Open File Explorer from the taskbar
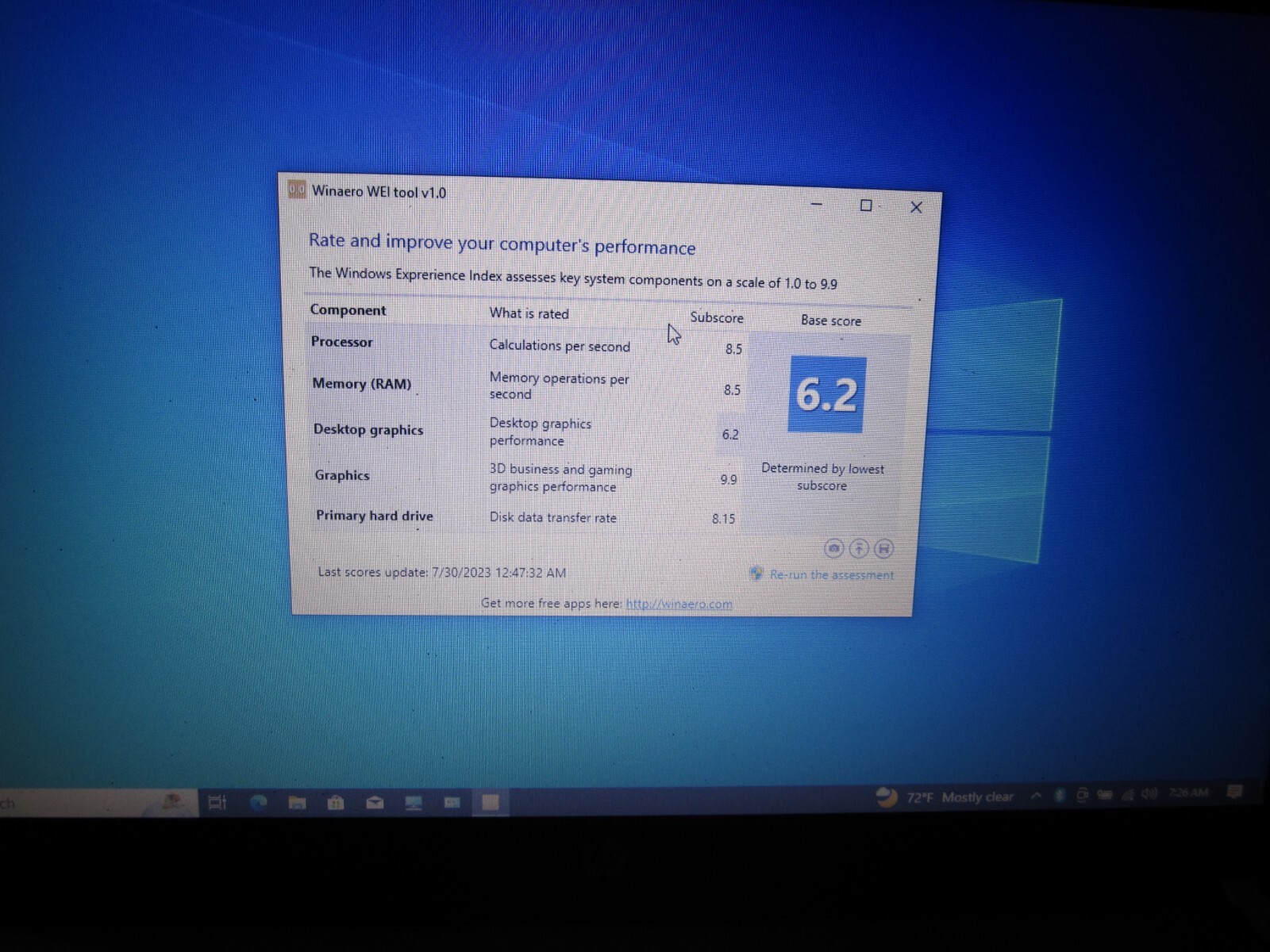 pyautogui.click(x=297, y=803)
